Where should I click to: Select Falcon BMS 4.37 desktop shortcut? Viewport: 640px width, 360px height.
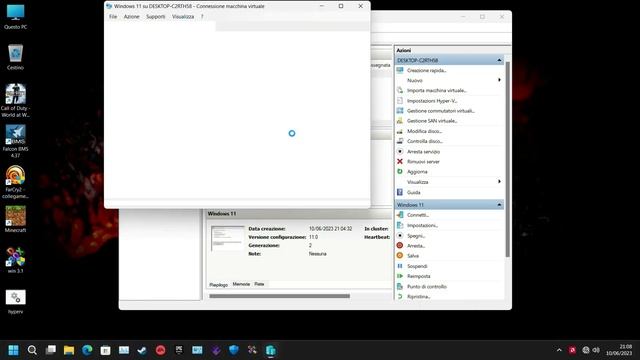[16, 141]
